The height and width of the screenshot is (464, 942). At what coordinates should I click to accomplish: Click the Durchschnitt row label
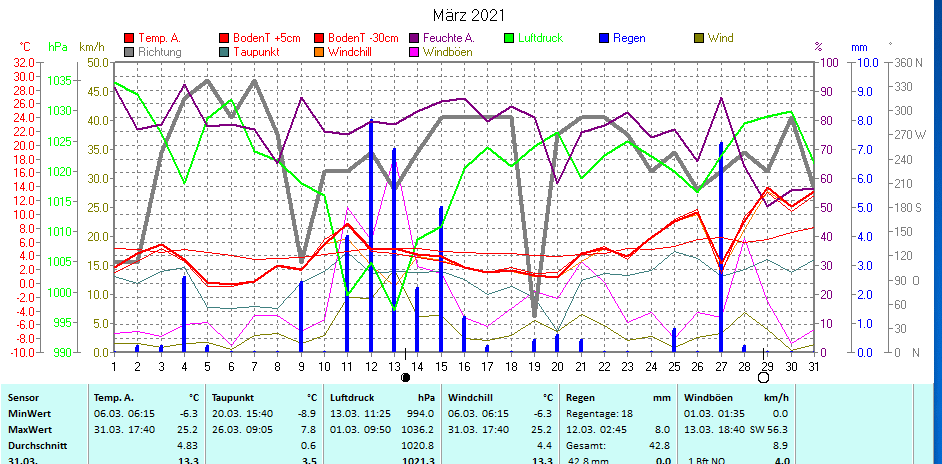click(x=37, y=446)
